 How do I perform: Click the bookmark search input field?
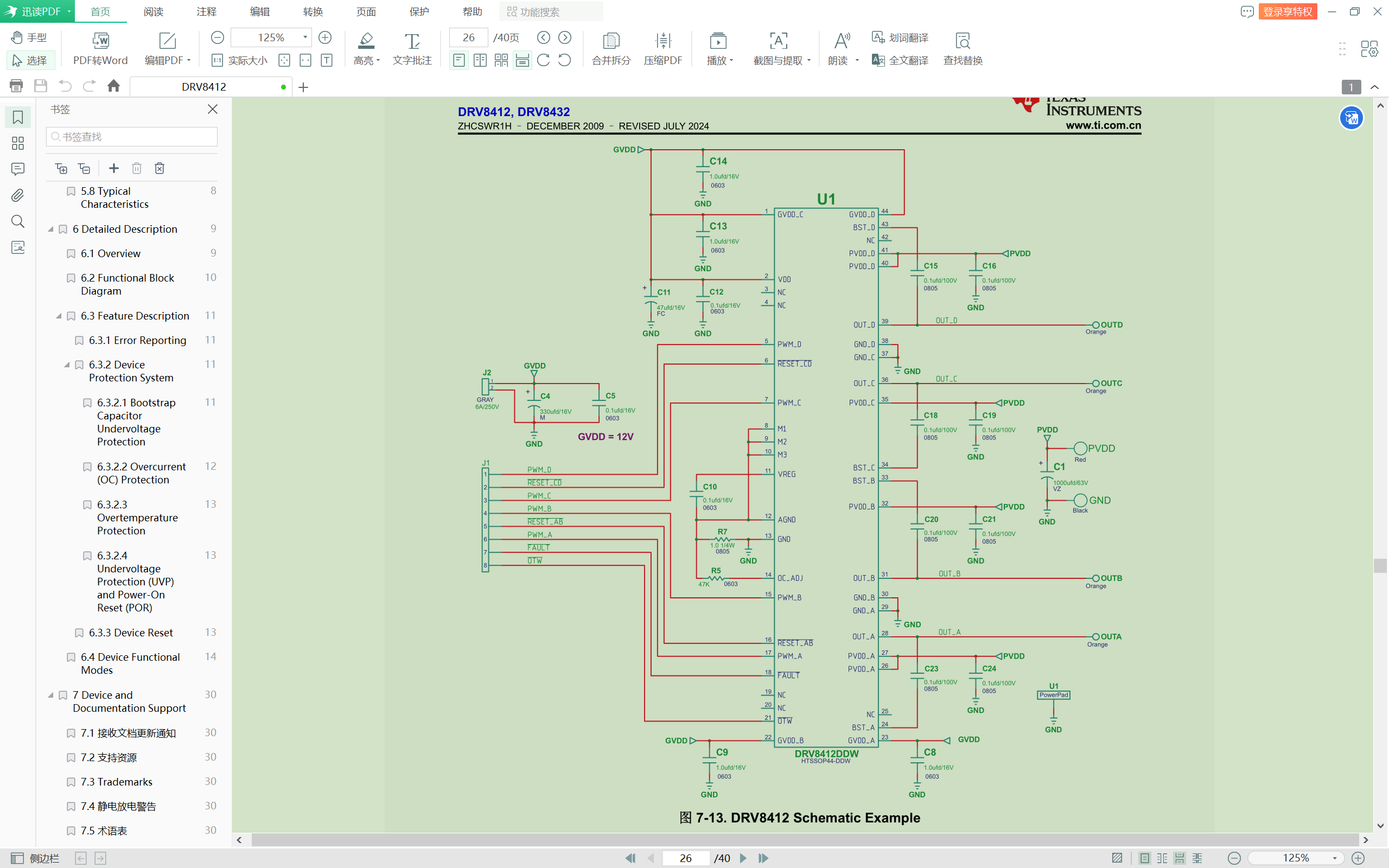click(x=132, y=137)
